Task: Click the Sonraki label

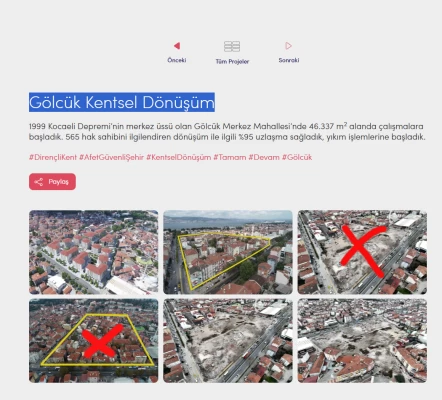Action: tap(289, 60)
